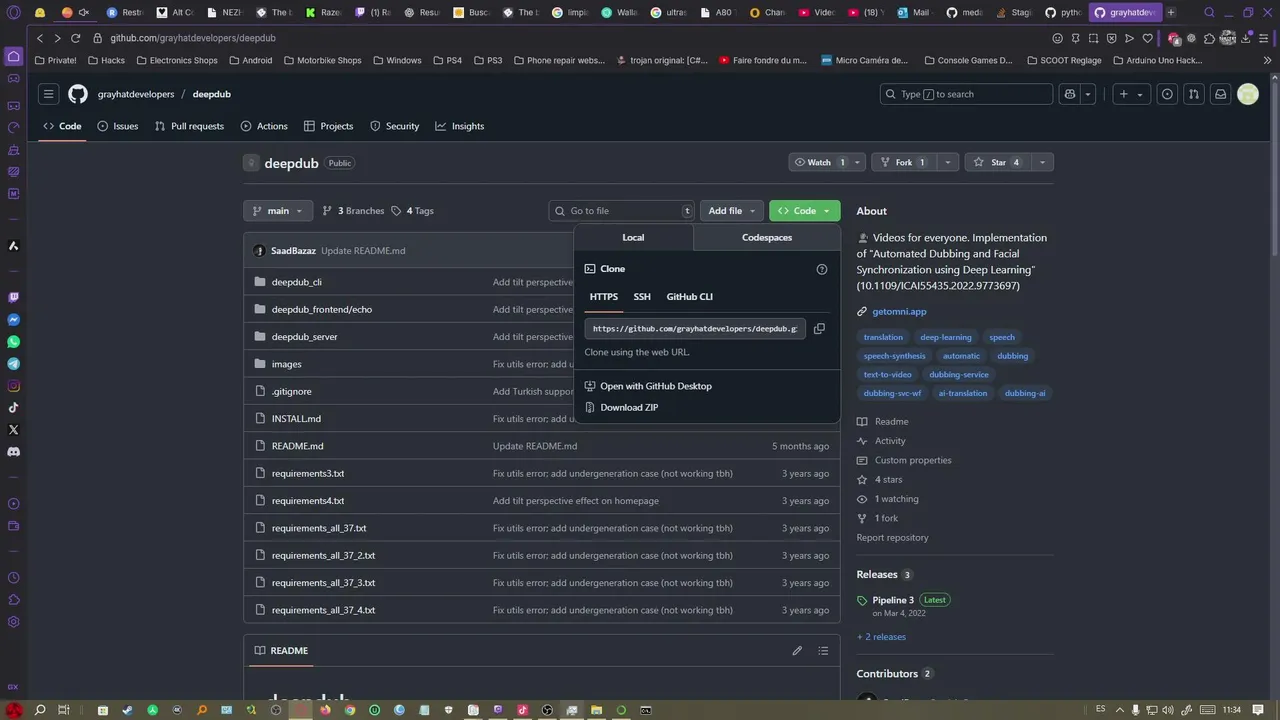The height and width of the screenshot is (720, 1280).
Task: Open the deepdub_server folder
Action: (304, 337)
